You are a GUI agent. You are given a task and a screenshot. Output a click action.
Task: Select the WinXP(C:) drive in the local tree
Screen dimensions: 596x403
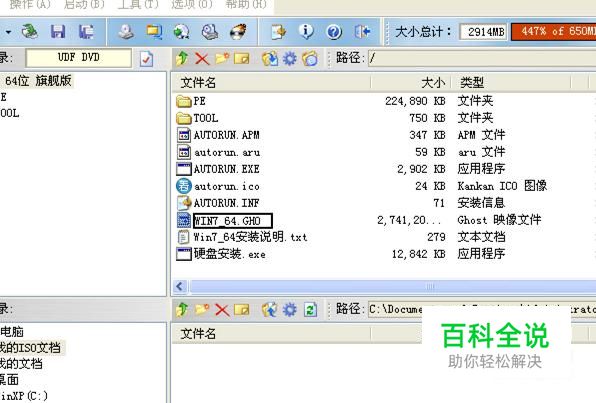pyautogui.click(x=24, y=396)
